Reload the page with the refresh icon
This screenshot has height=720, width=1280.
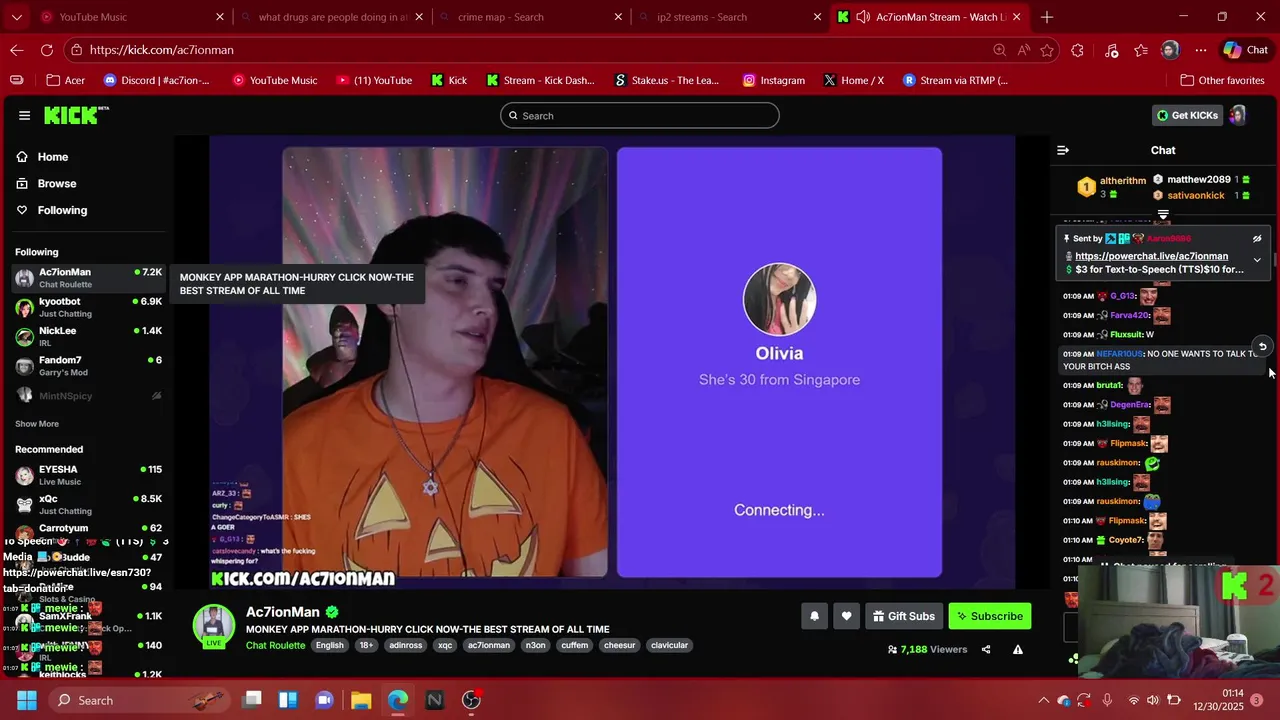(47, 50)
